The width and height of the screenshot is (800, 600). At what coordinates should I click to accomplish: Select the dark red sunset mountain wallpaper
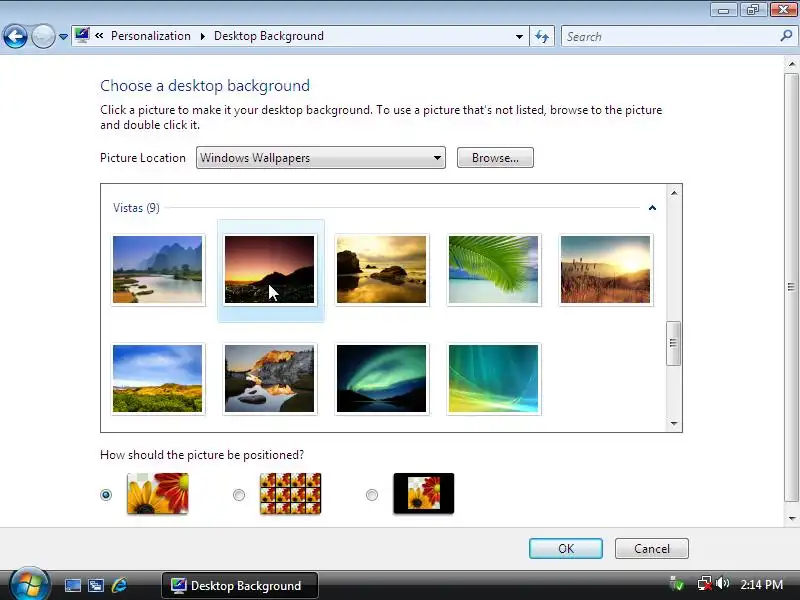(270, 269)
